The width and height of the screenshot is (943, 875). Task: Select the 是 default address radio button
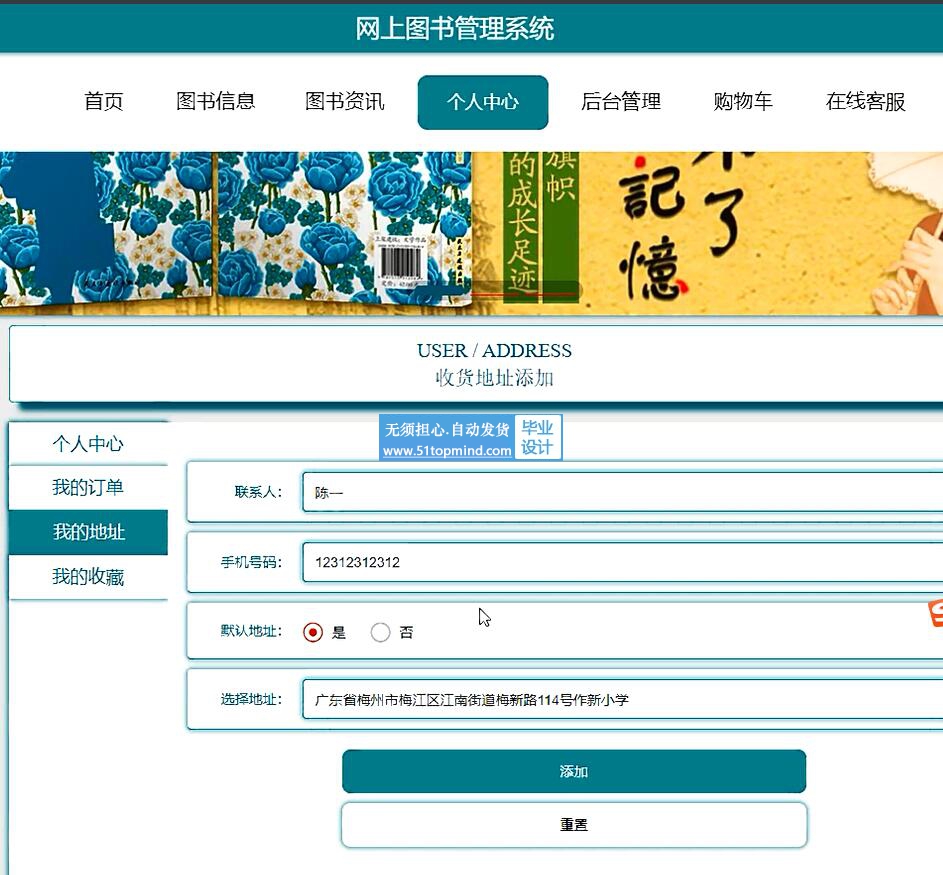(x=313, y=632)
